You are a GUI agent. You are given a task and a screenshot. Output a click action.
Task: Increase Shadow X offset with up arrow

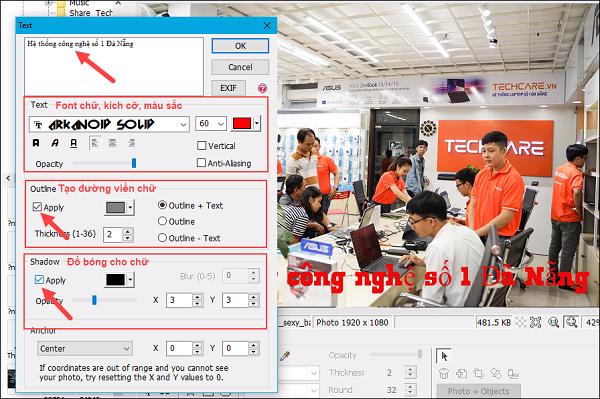pos(197,297)
